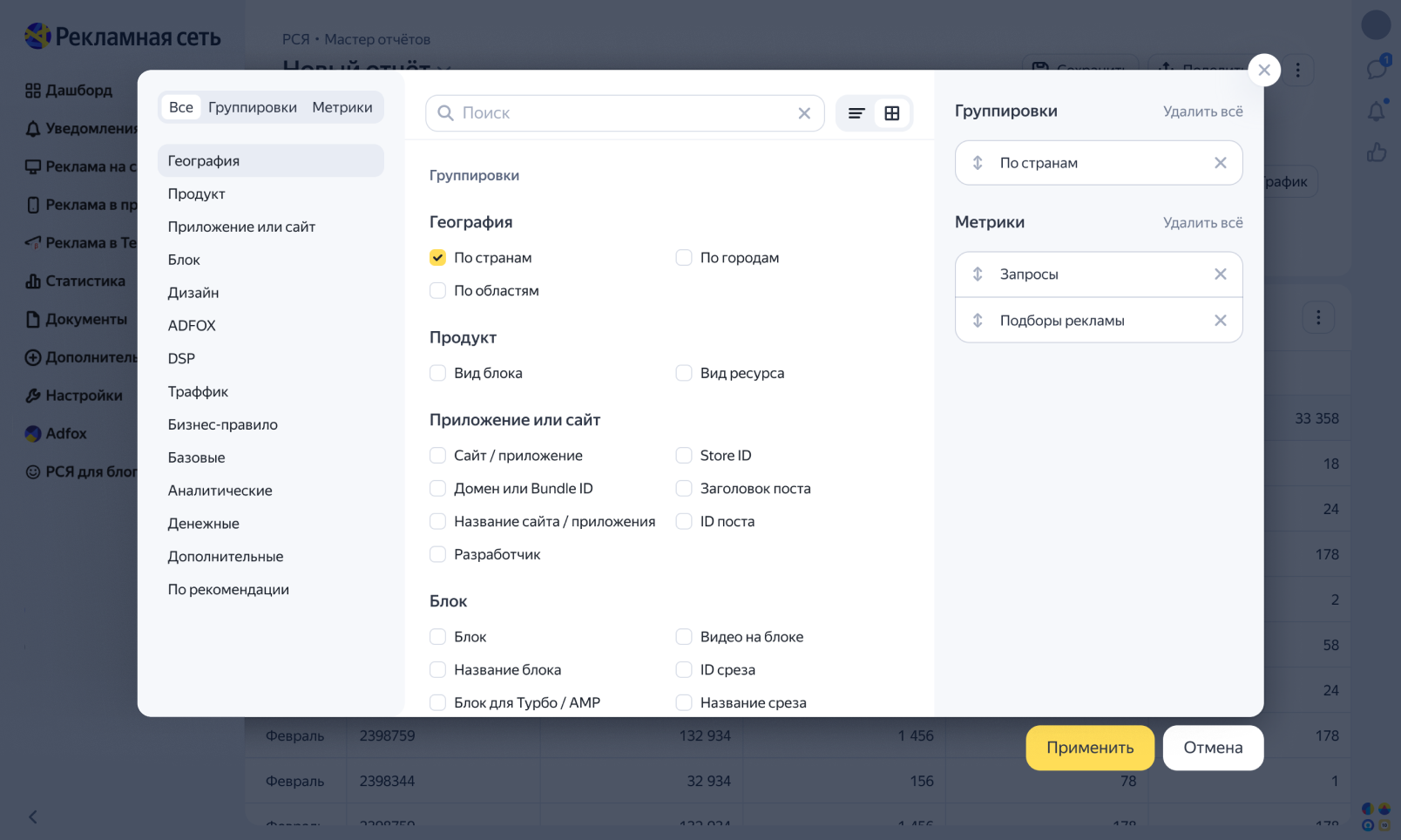Tick the 'Store ID' checkbox
Screen dimensions: 1401x840
pos(684,456)
